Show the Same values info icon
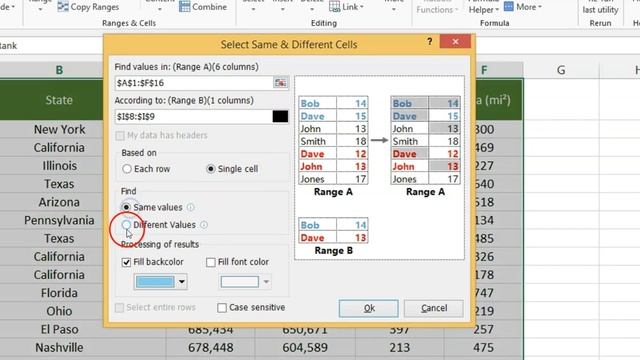This screenshot has width=640, height=360. pos(191,207)
